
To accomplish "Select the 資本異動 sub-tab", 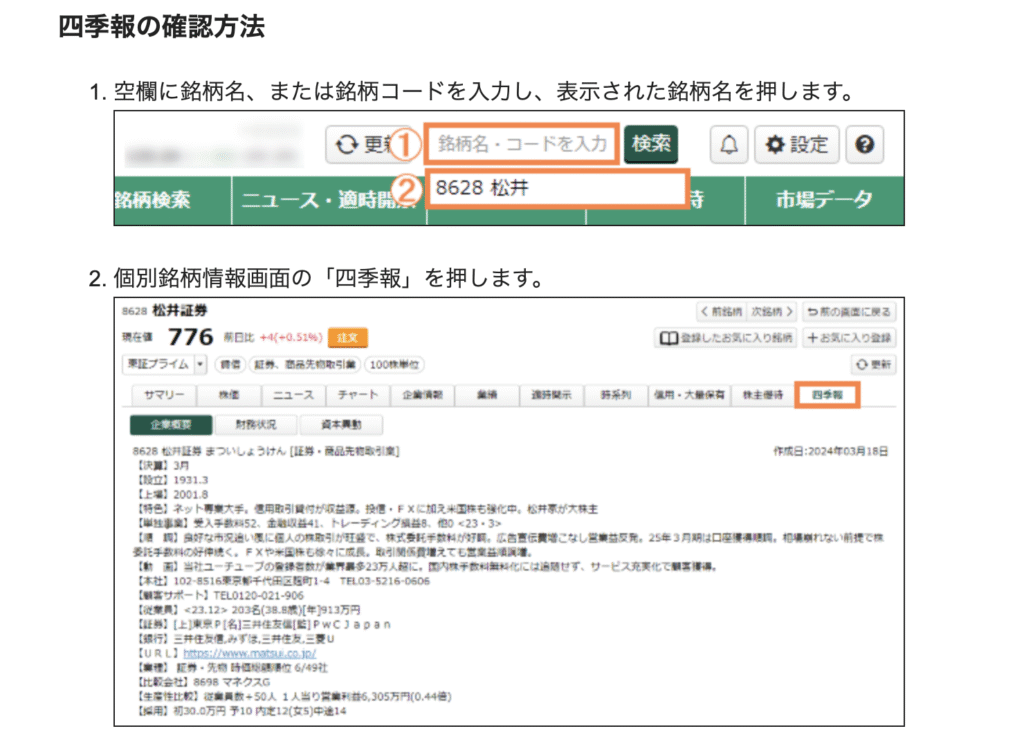I will click(341, 425).
